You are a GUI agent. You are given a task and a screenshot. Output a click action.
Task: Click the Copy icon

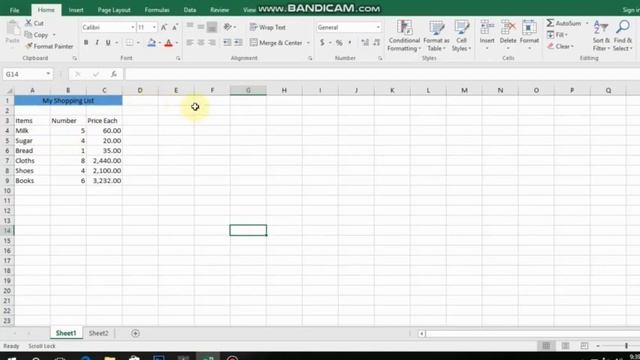(x=28, y=35)
